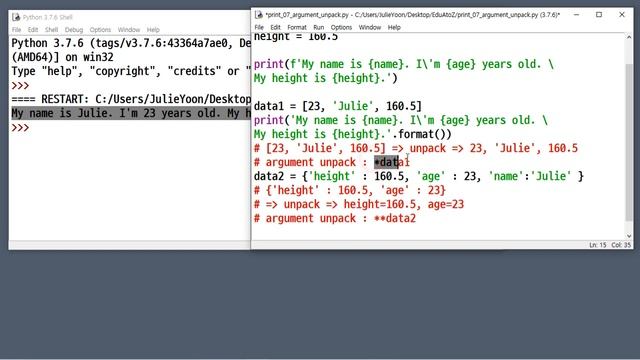Screen dimensions: 640x360
Task: Minimize the editor window
Action: pyautogui.click(x=576, y=15)
